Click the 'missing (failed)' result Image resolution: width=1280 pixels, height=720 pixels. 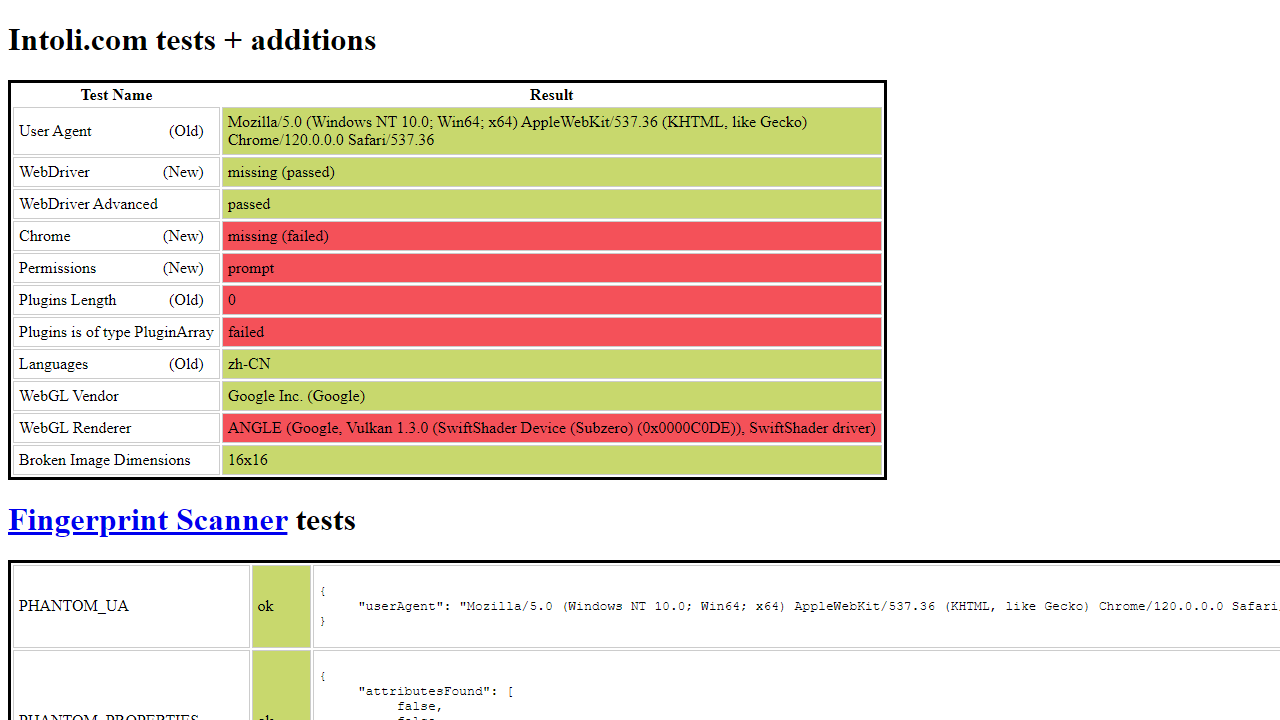point(552,236)
